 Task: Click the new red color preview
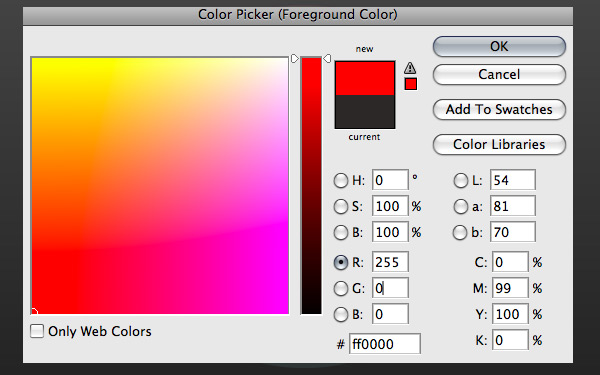365,78
